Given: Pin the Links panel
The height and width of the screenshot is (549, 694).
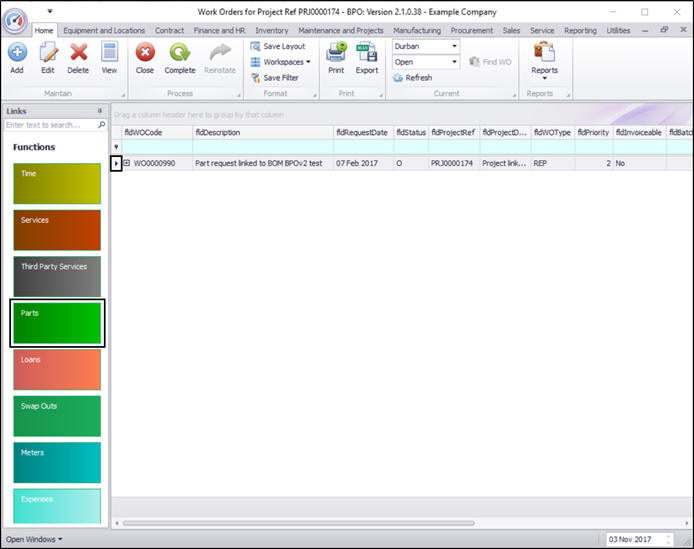Looking at the screenshot, I should 100,111.
